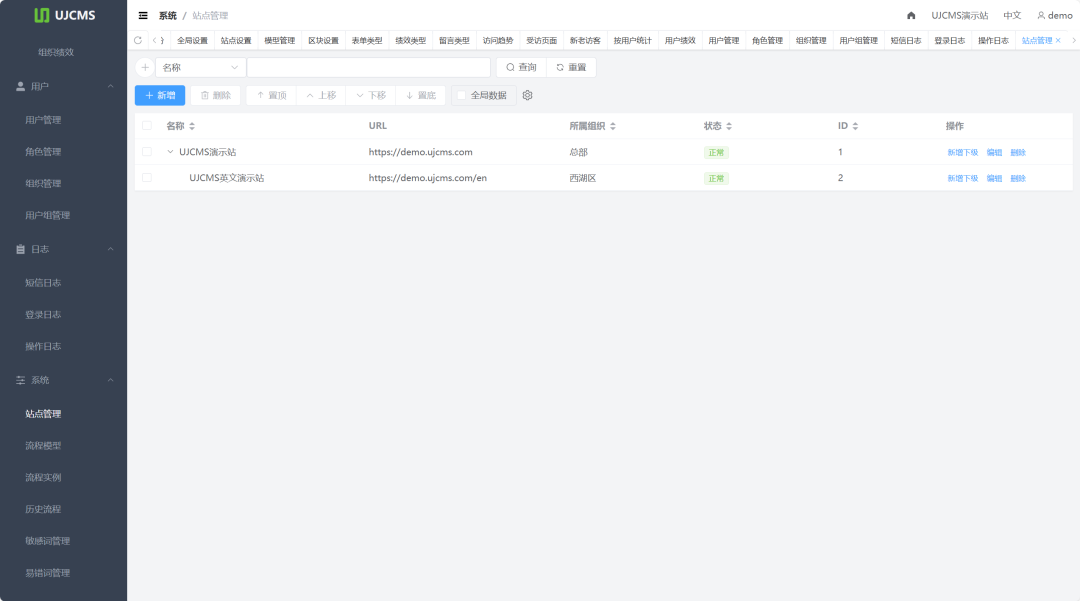Viewport: 1080px width, 601px height.
Task: Switch language via 中文 selector
Action: 1012,15
